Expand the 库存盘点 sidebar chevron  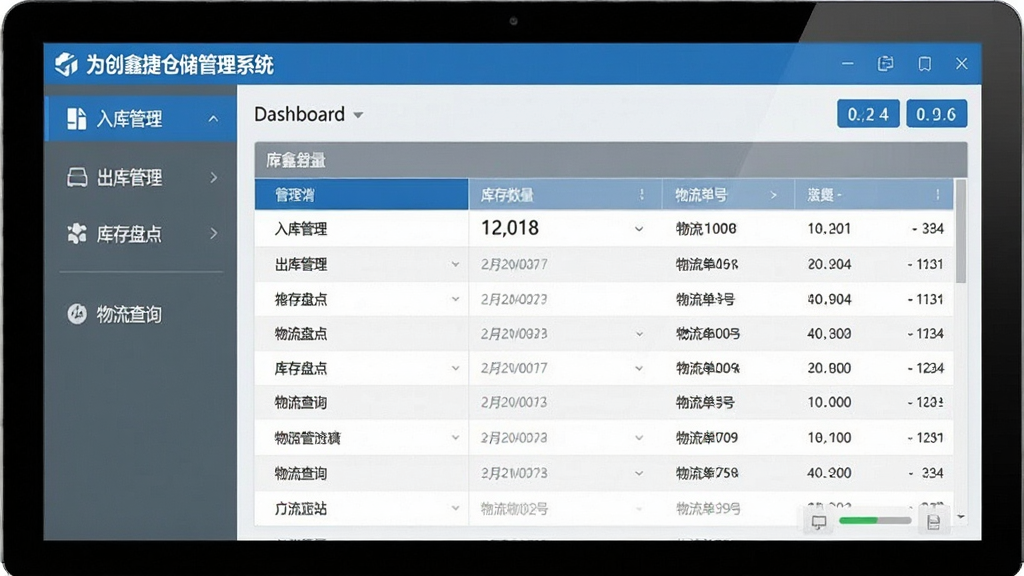[214, 233]
